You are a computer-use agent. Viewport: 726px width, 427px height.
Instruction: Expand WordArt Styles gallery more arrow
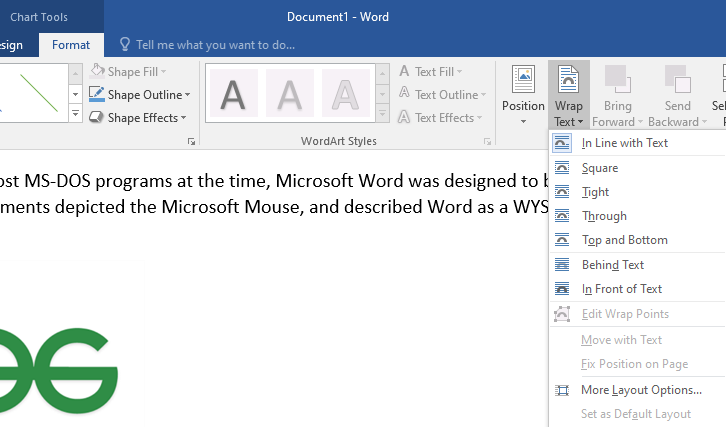(x=382, y=115)
